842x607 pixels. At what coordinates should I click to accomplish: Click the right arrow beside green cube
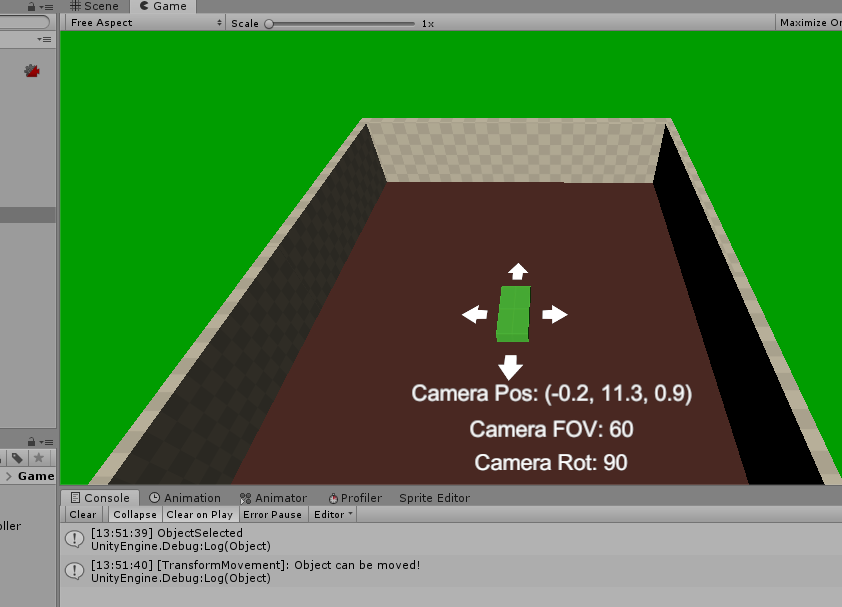tap(554, 314)
